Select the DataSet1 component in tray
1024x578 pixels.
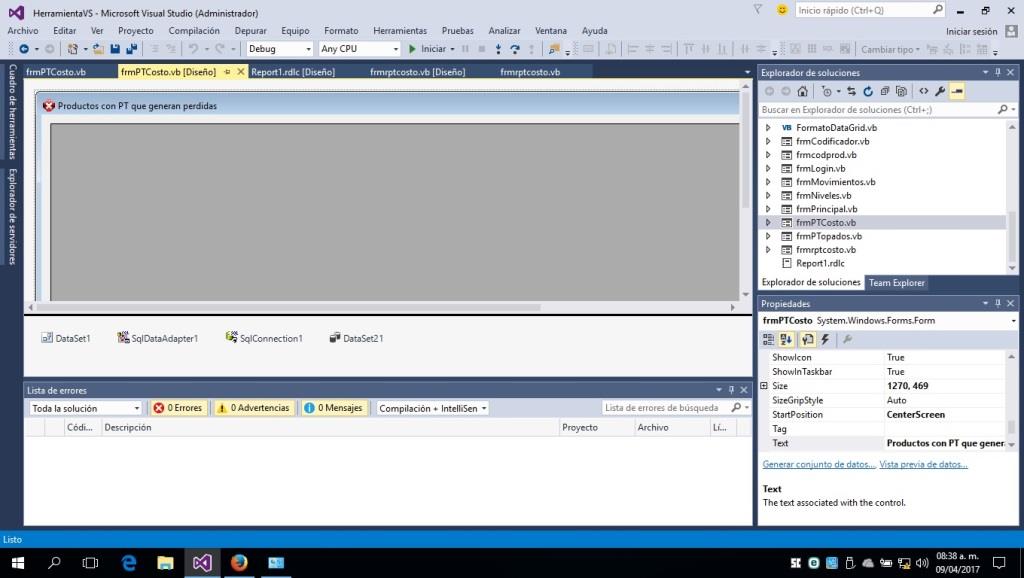pos(66,338)
